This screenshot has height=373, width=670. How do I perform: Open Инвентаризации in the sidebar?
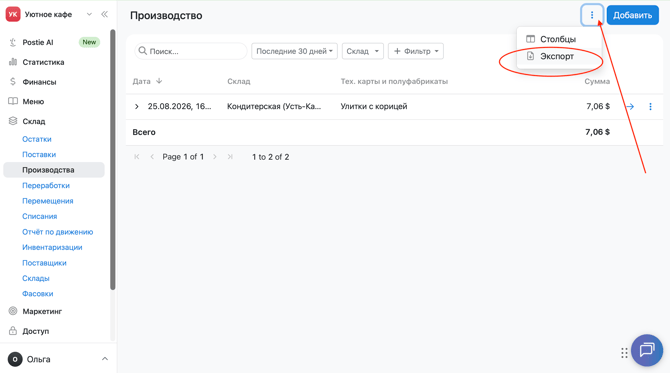(x=52, y=247)
